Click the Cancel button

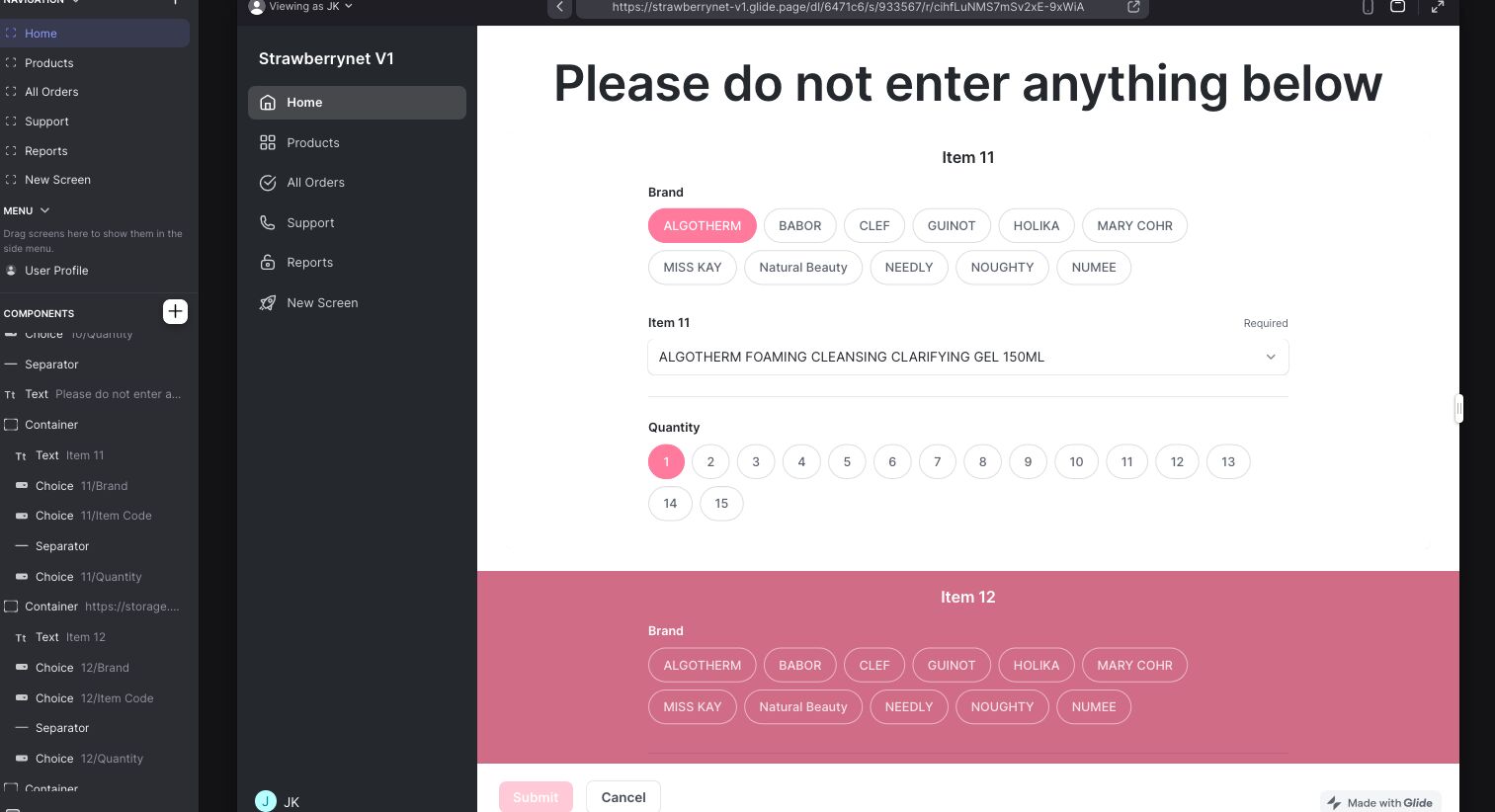pos(623,797)
